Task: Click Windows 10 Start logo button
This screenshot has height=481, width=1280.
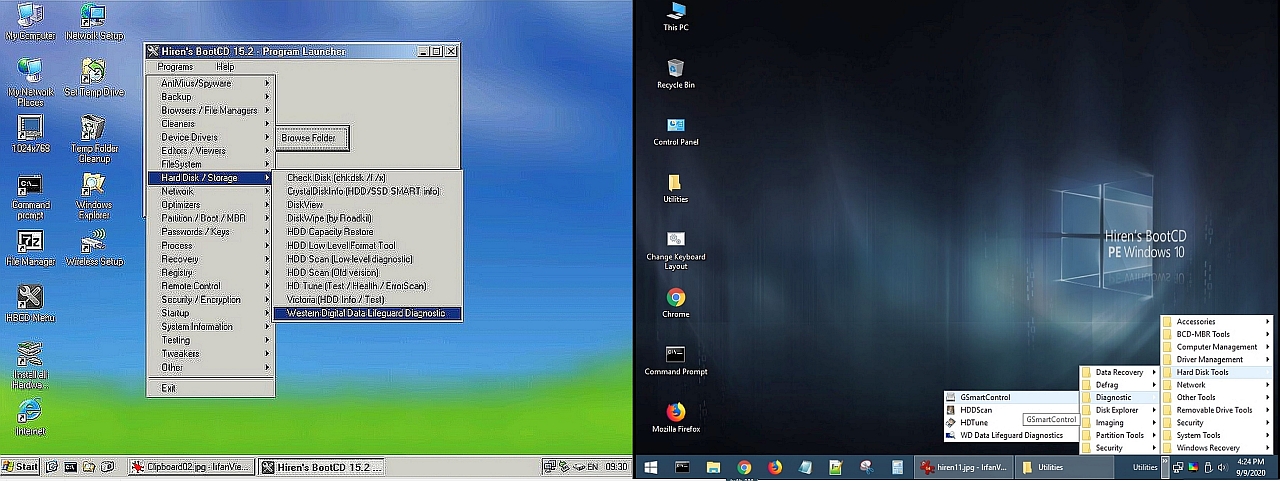Action: coord(650,467)
